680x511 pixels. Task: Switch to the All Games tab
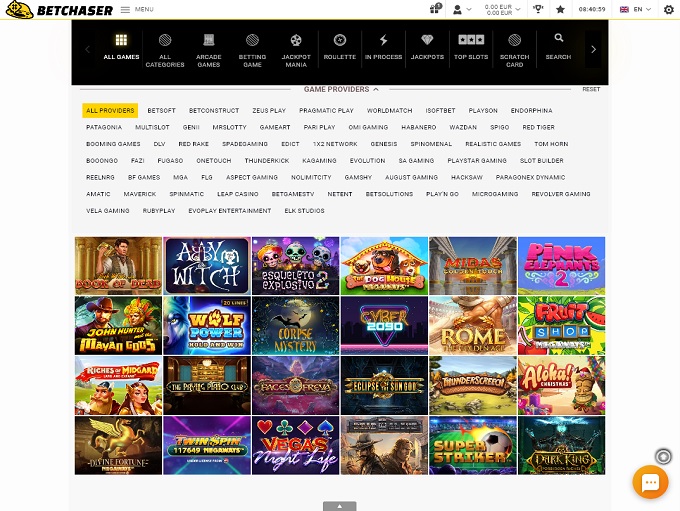[121, 46]
